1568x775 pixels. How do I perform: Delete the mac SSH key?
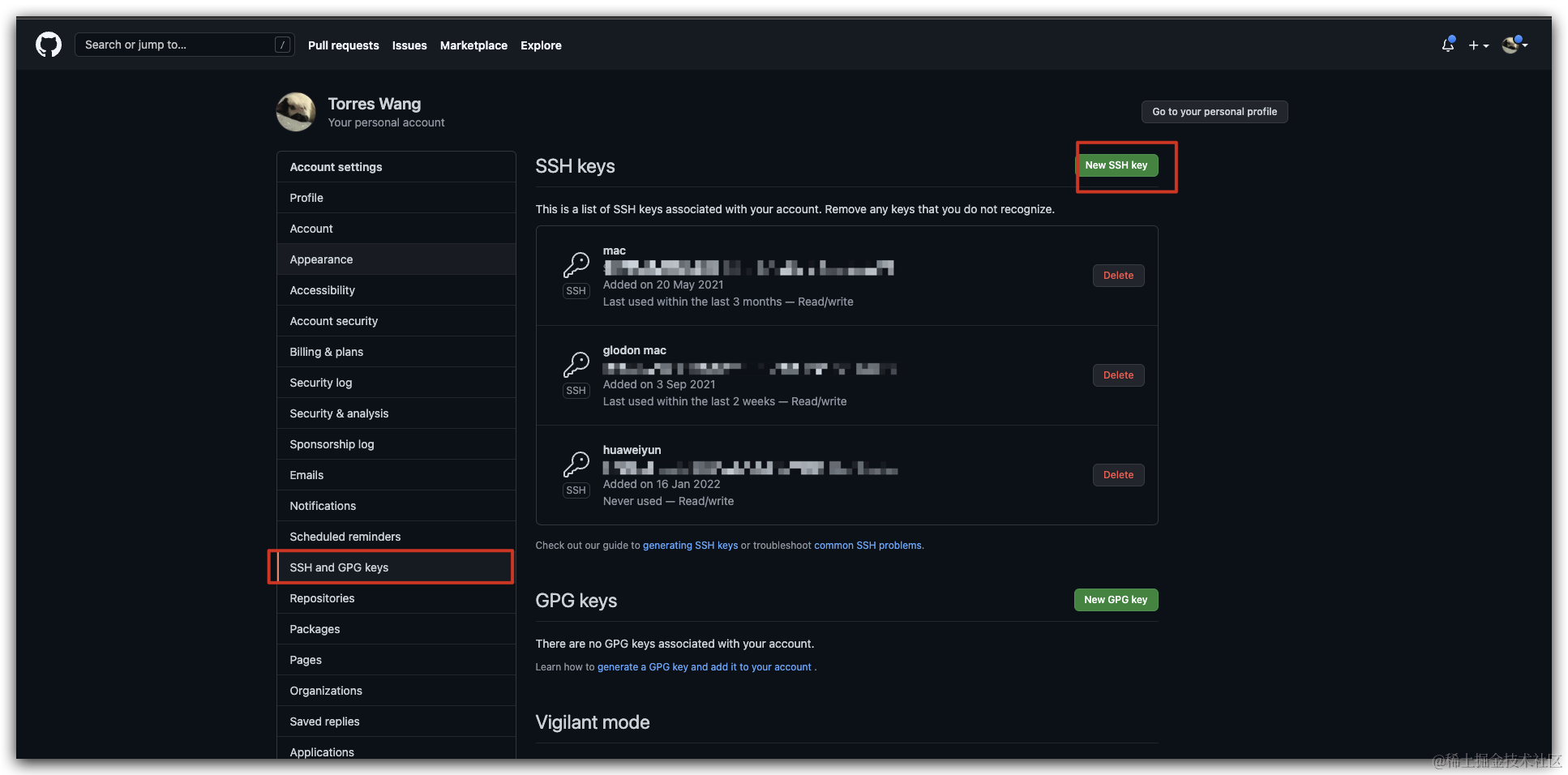click(x=1118, y=276)
